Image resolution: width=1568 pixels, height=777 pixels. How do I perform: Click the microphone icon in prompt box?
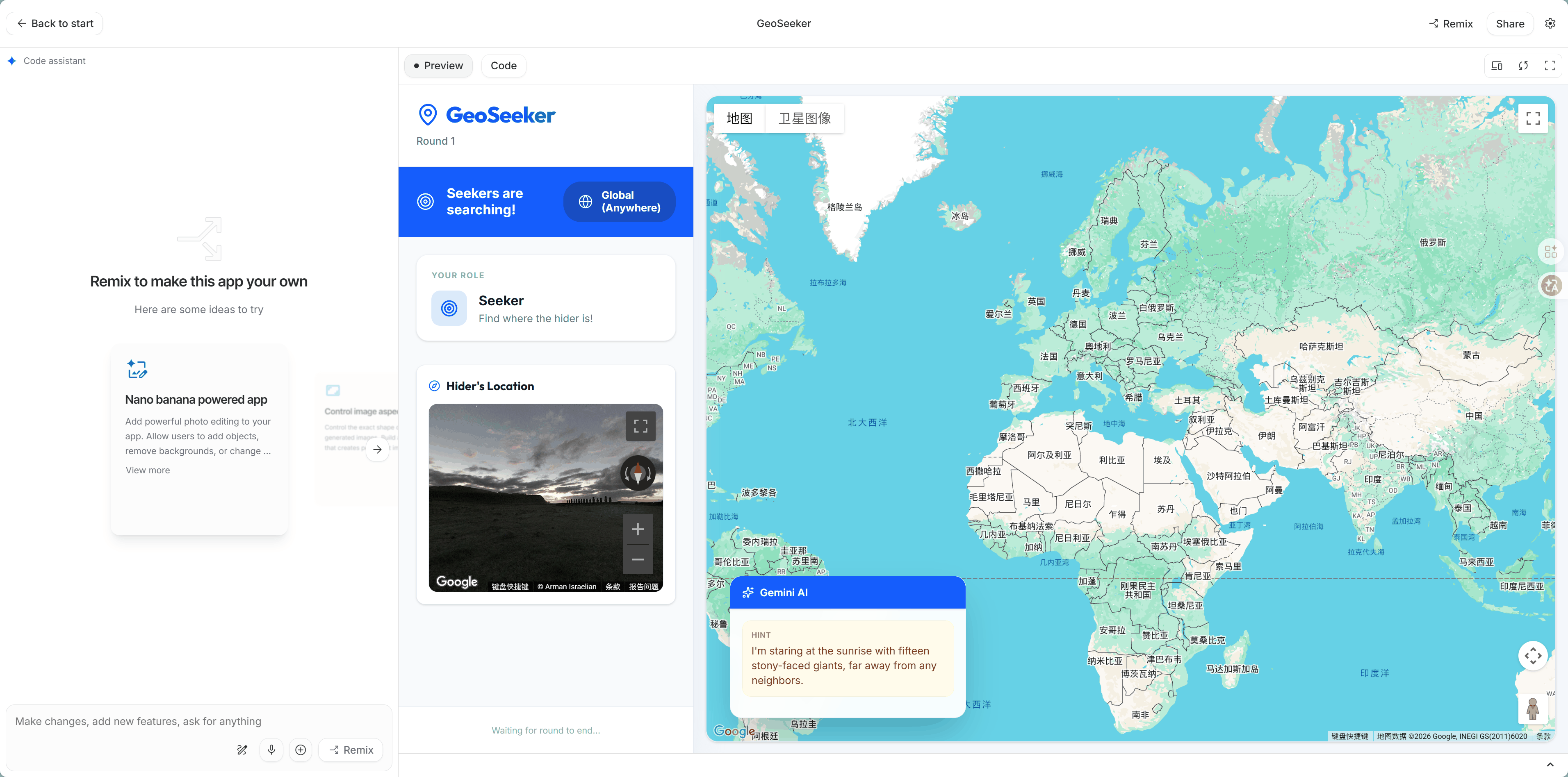271,750
